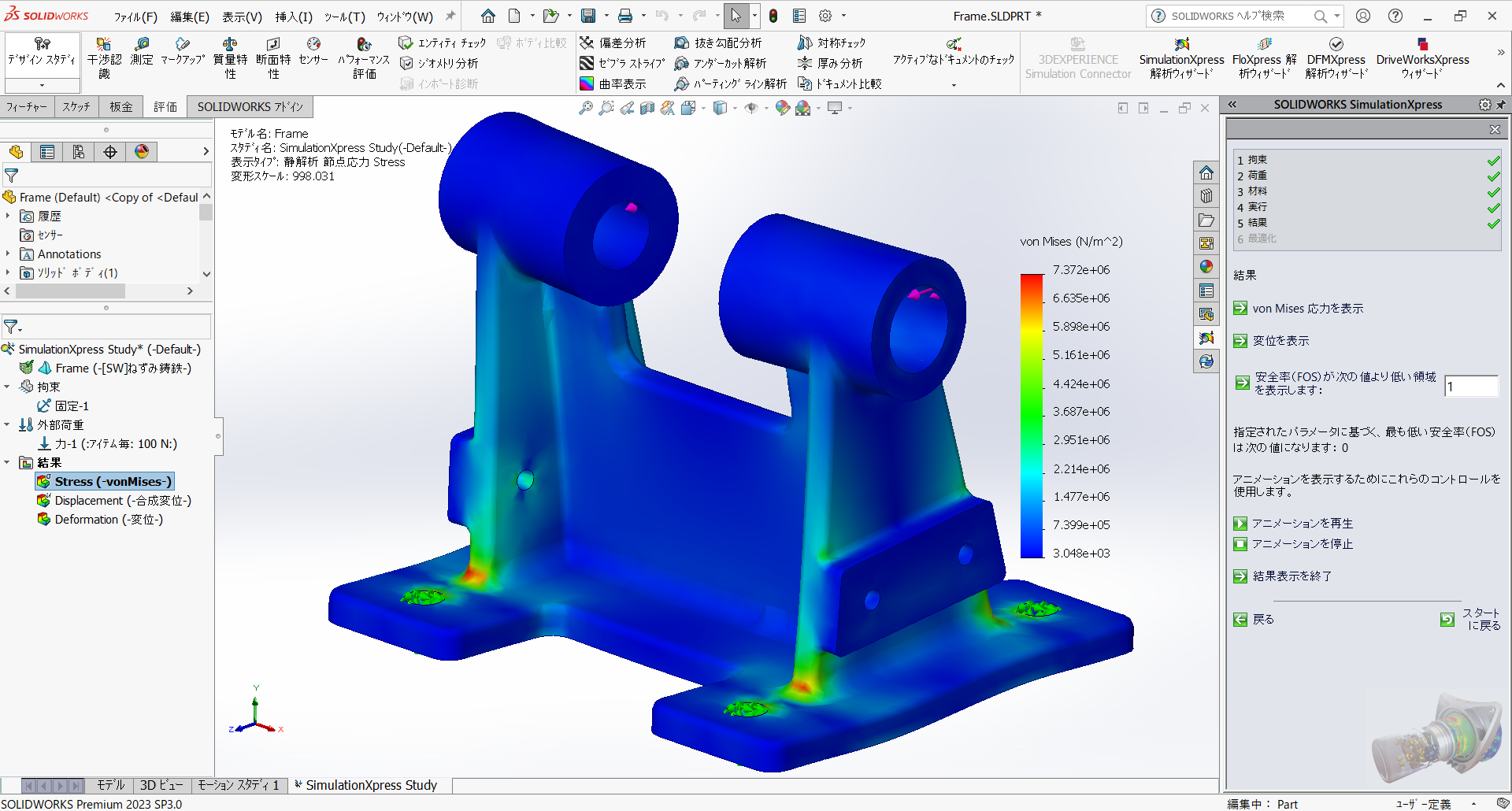Switch to the フィーチャー ribbon tab

click(27, 106)
